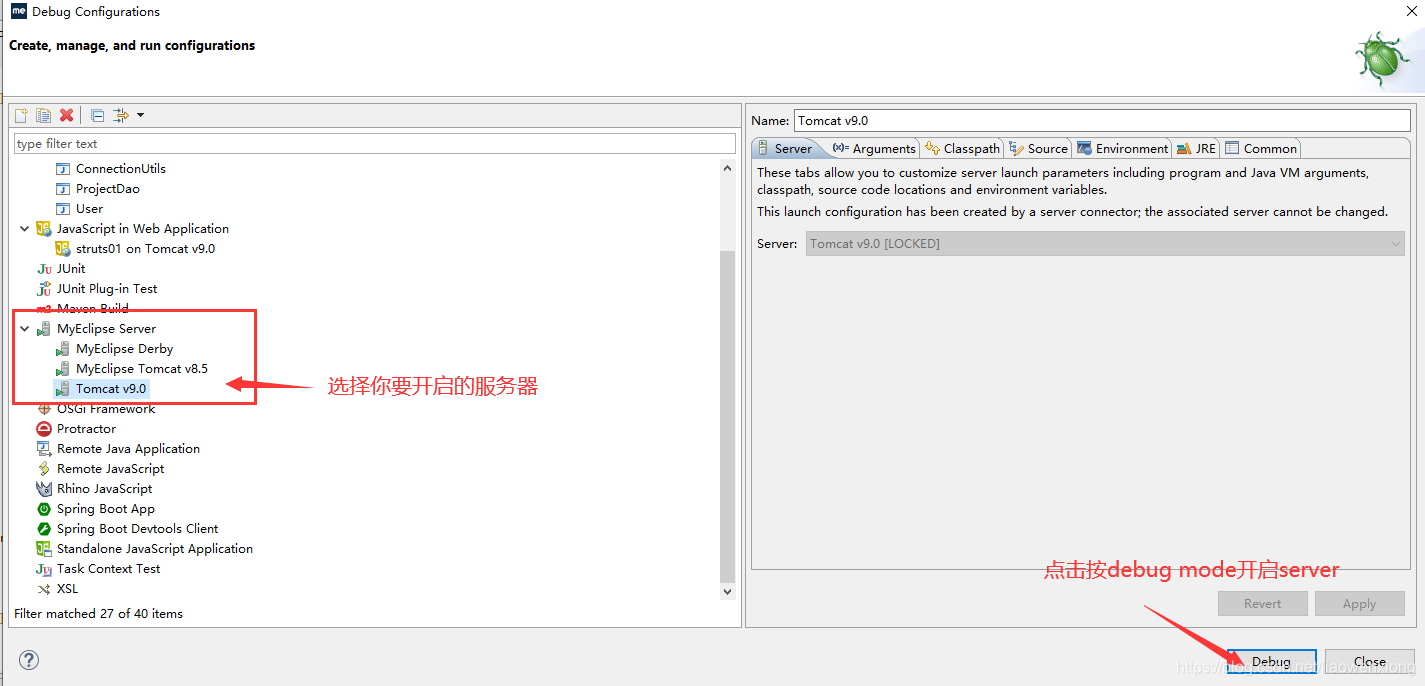
Task: Click the Spring Boot App icon
Action: (x=42, y=508)
